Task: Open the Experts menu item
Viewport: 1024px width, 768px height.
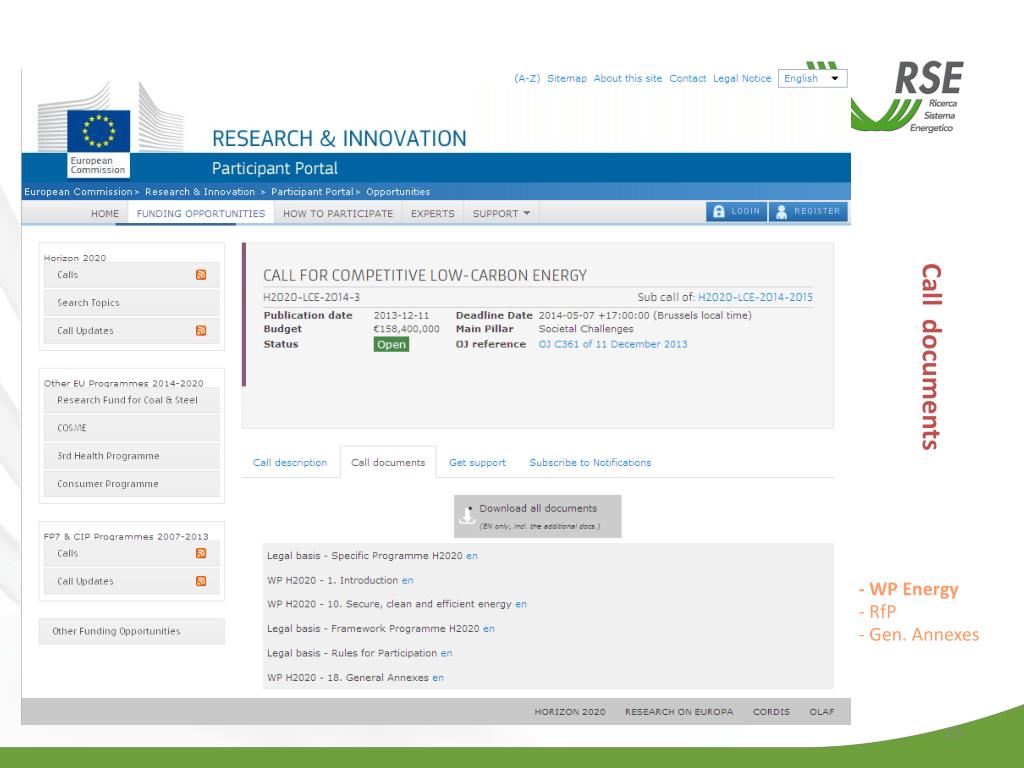Action: pos(432,214)
